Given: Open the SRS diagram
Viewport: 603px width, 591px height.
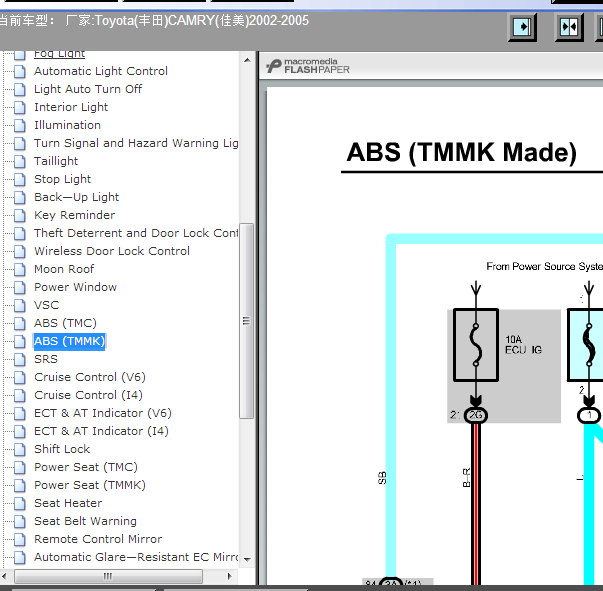Looking at the screenshot, I should [46, 359].
